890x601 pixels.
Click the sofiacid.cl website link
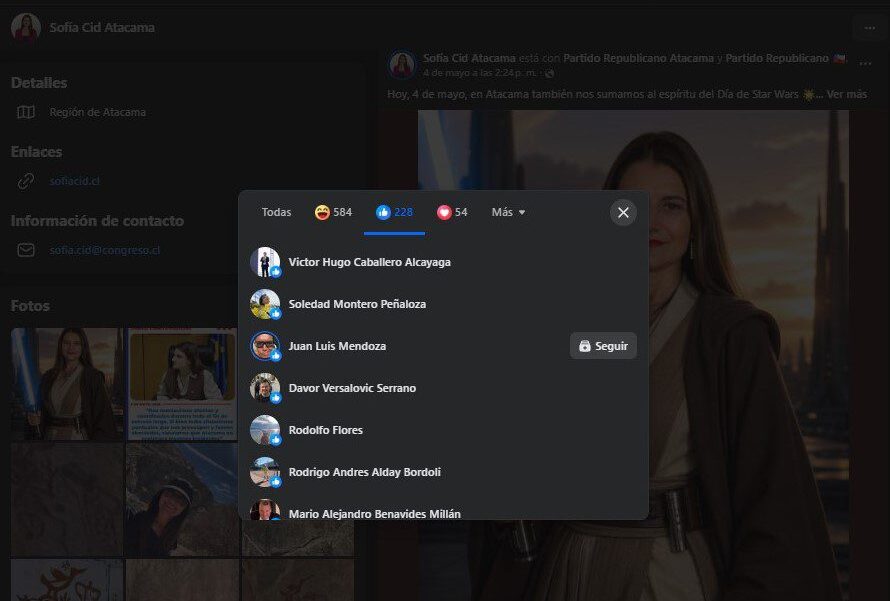74,181
